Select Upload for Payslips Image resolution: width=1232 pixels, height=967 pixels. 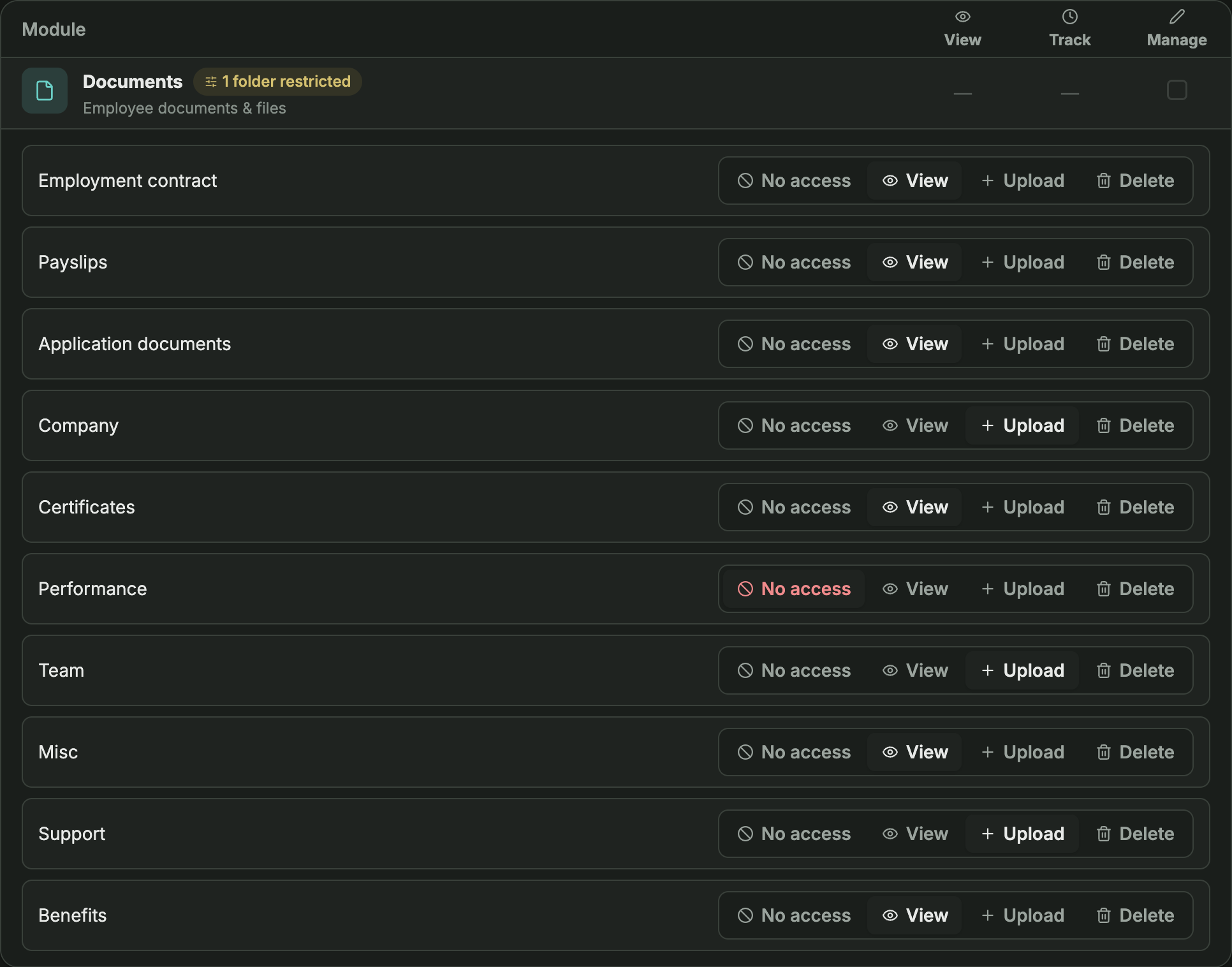[x=1022, y=262]
